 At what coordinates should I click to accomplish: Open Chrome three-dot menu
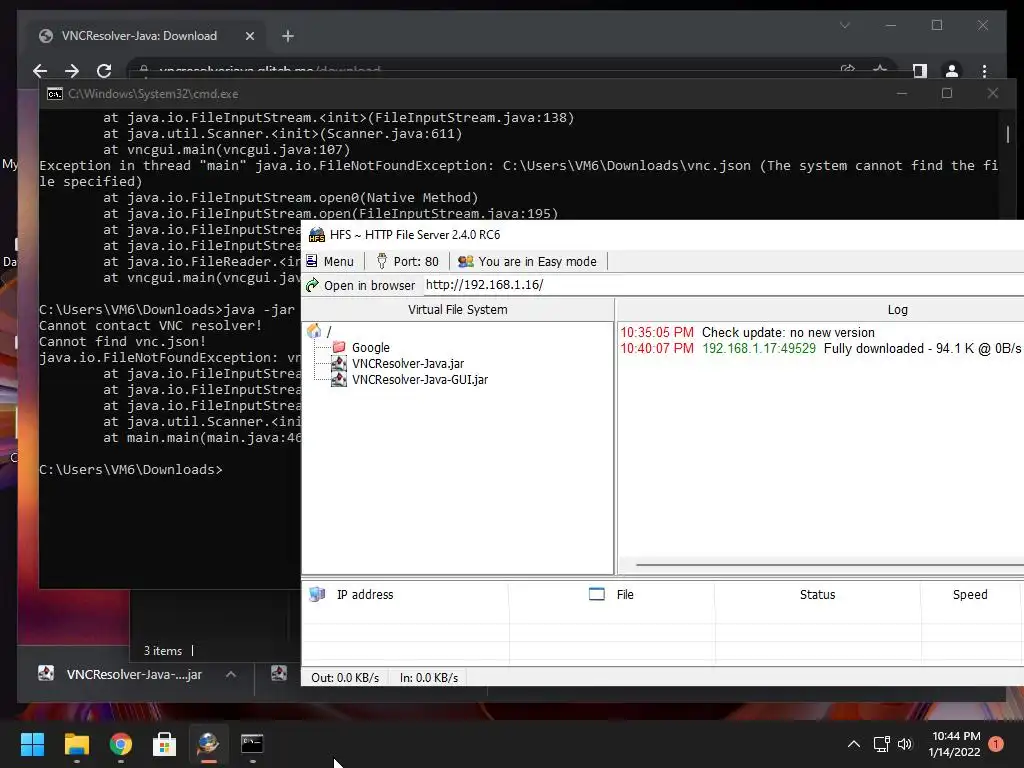(x=985, y=71)
